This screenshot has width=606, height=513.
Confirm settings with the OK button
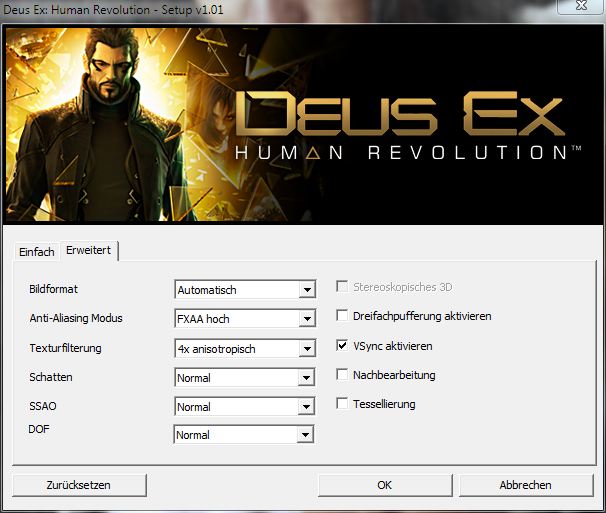coord(385,485)
